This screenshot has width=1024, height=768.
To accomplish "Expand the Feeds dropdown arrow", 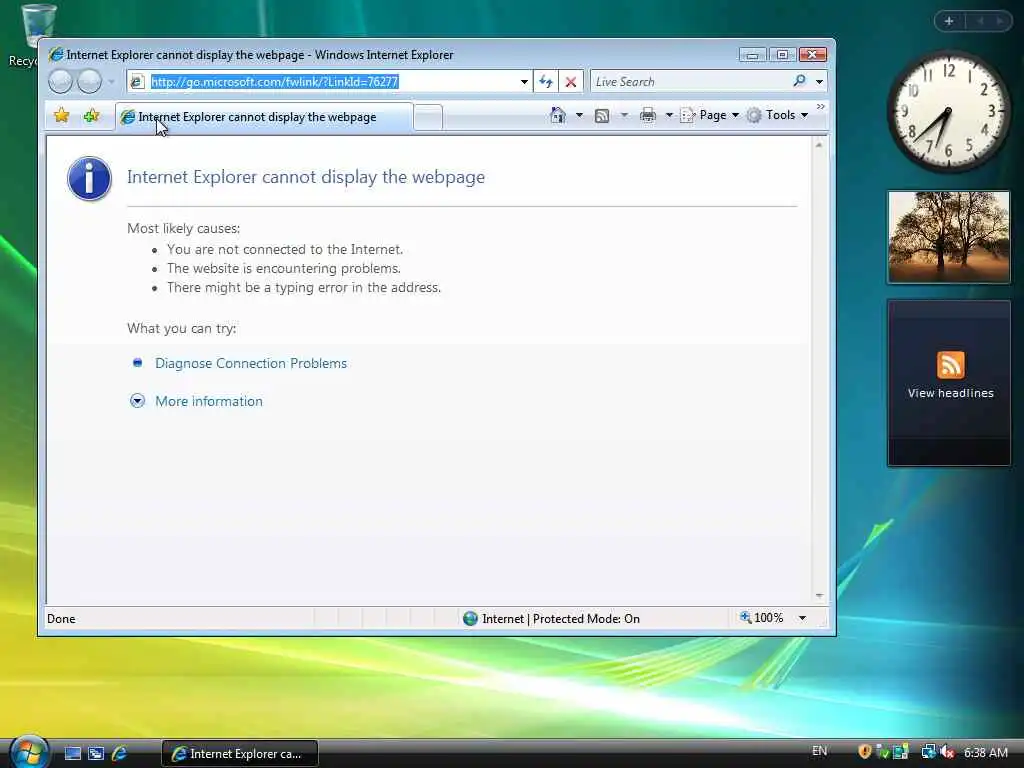I will coord(624,116).
